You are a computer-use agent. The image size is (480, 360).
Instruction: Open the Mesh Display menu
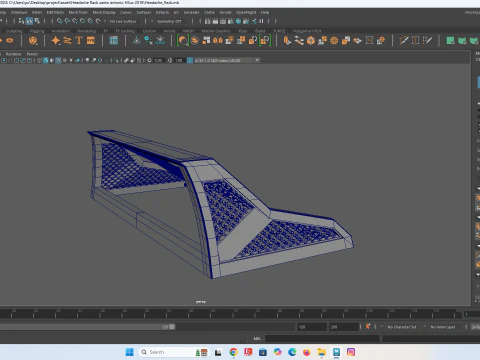click(104, 12)
